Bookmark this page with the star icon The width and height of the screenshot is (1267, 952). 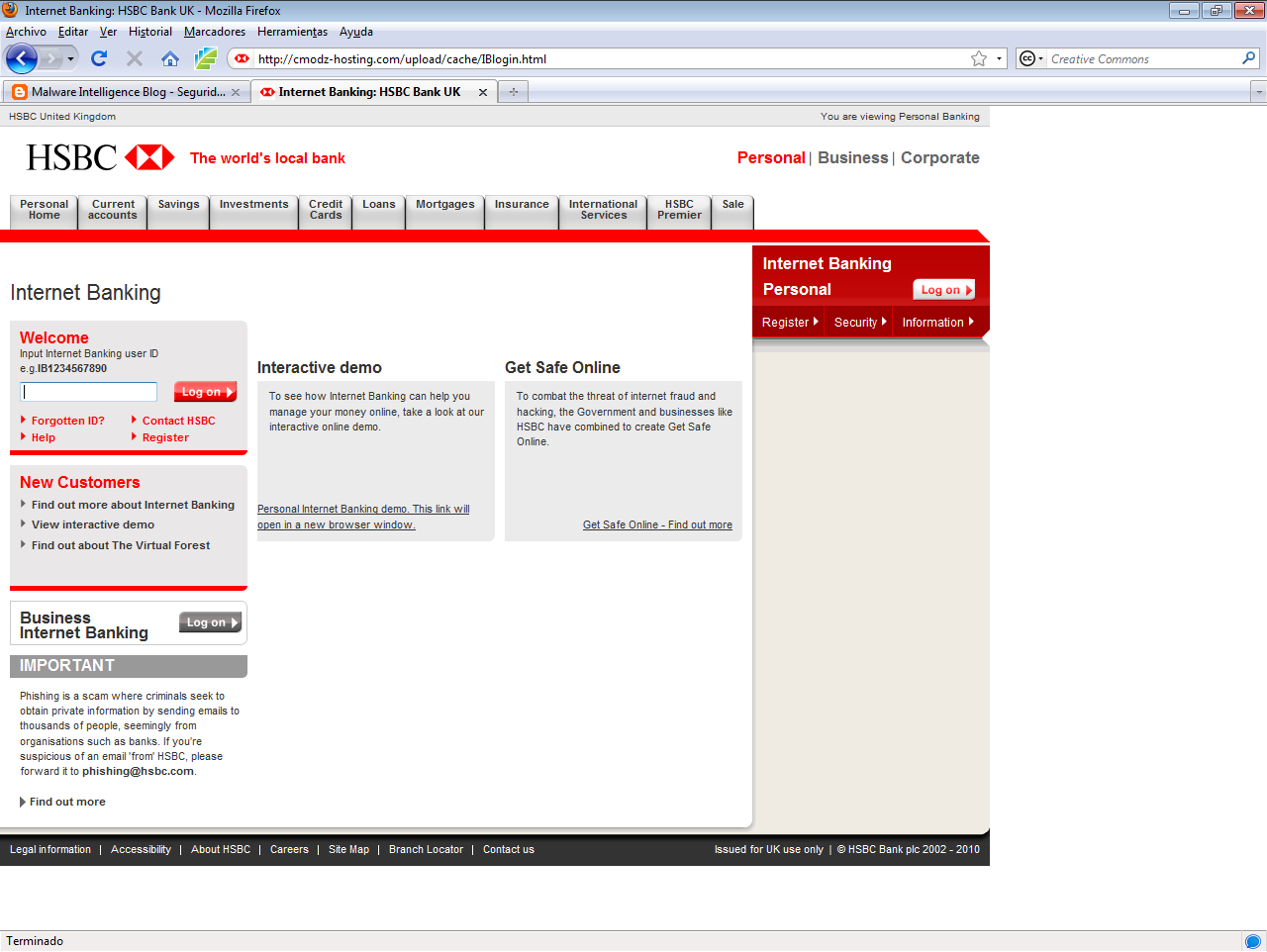[x=979, y=59]
